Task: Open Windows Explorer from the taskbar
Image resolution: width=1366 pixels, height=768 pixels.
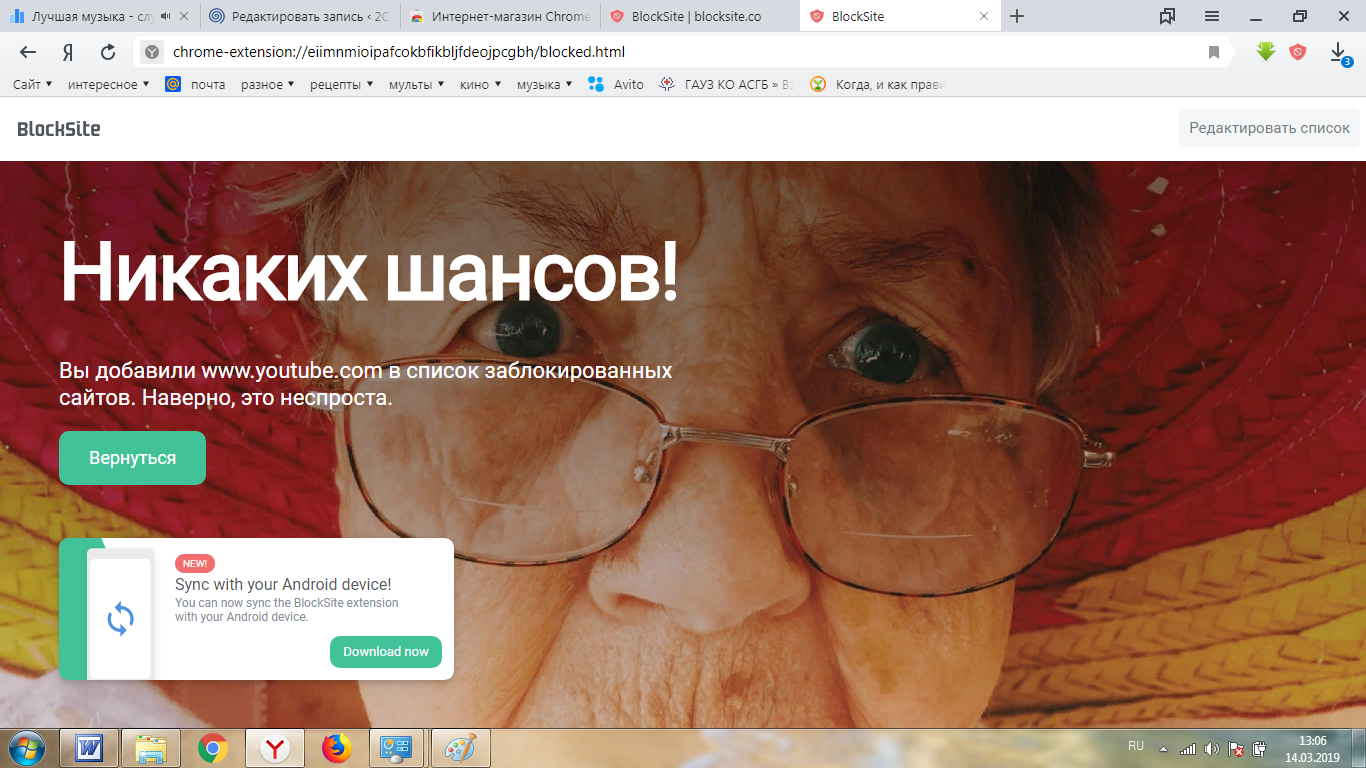Action: (151, 748)
